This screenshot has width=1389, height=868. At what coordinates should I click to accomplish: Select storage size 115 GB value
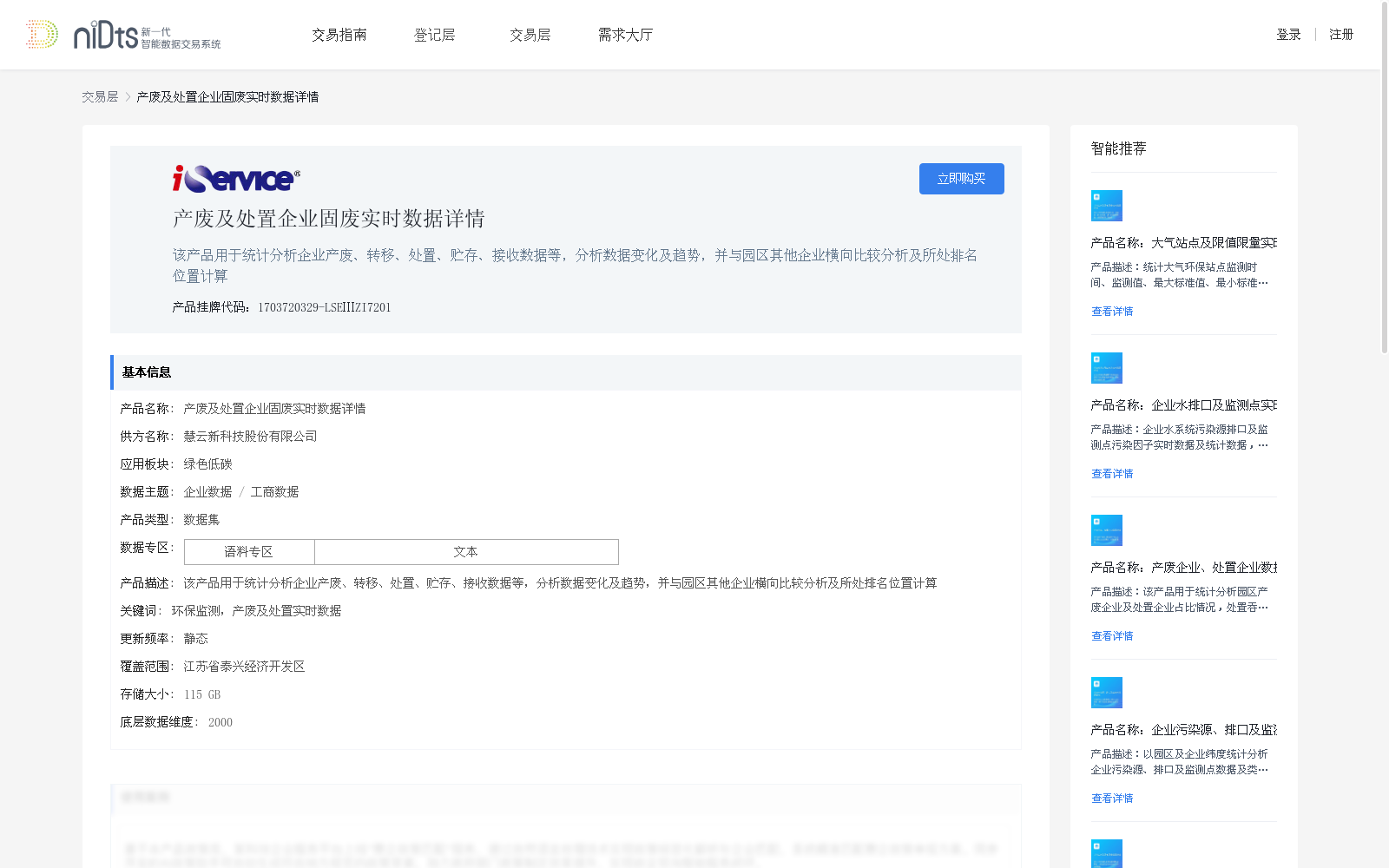202,694
